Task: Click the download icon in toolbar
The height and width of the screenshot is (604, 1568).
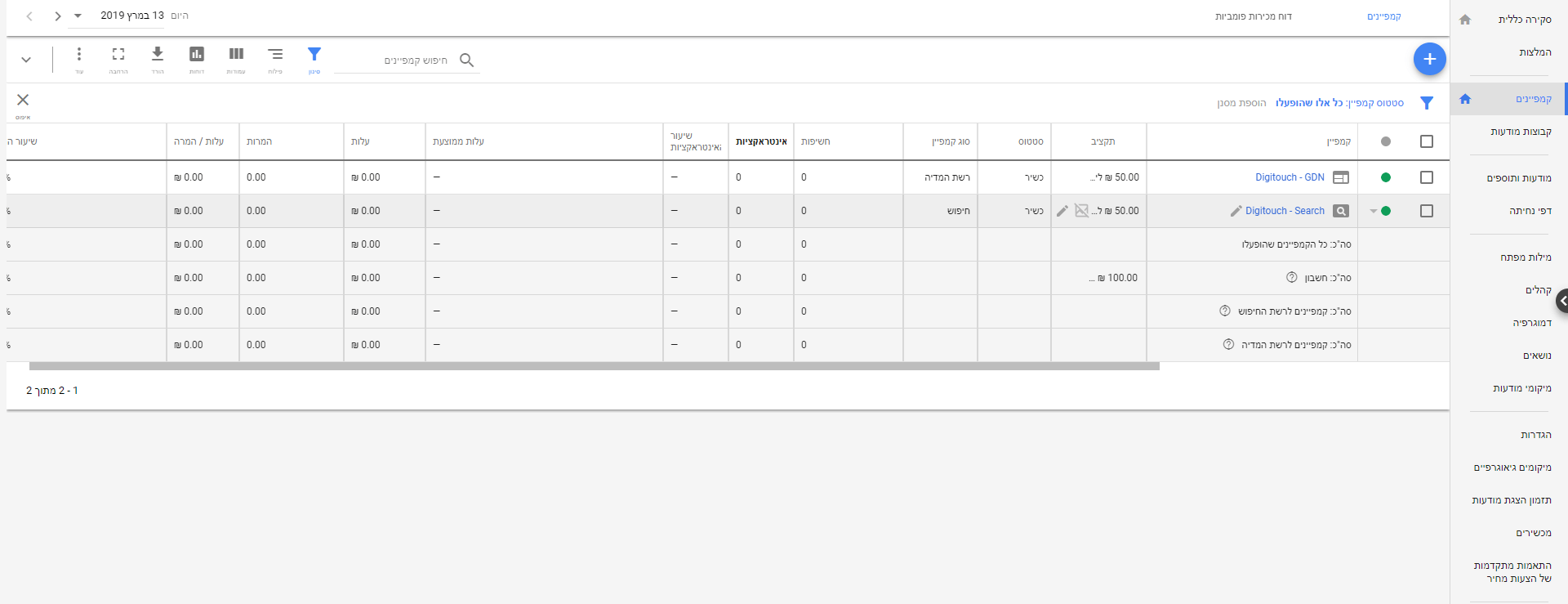Action: (x=158, y=55)
